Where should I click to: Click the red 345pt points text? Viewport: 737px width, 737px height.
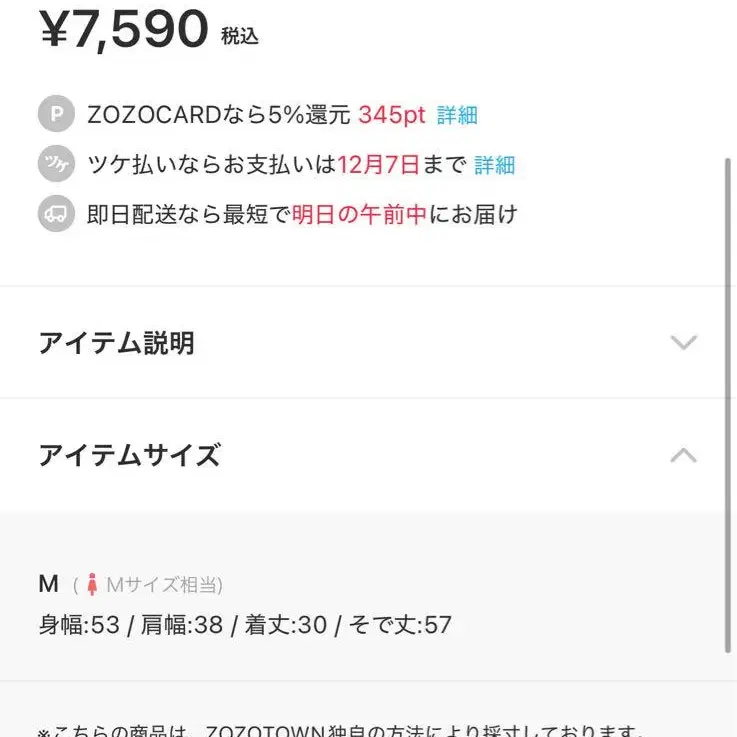click(x=392, y=115)
